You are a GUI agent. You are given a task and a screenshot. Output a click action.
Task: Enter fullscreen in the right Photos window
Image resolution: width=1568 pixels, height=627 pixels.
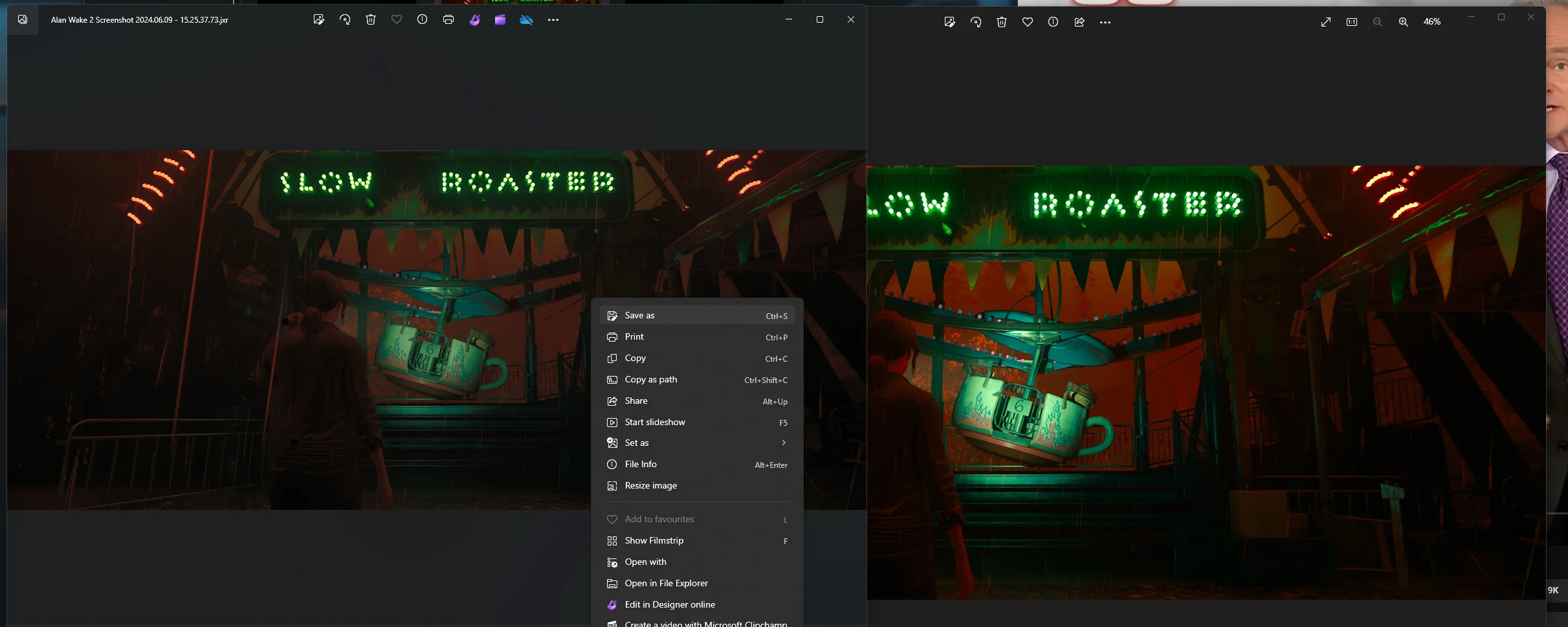click(1326, 22)
